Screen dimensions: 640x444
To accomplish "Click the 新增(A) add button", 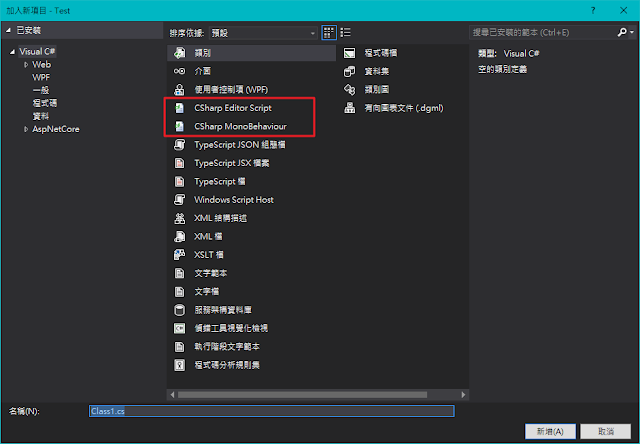I will pyautogui.click(x=550, y=431).
